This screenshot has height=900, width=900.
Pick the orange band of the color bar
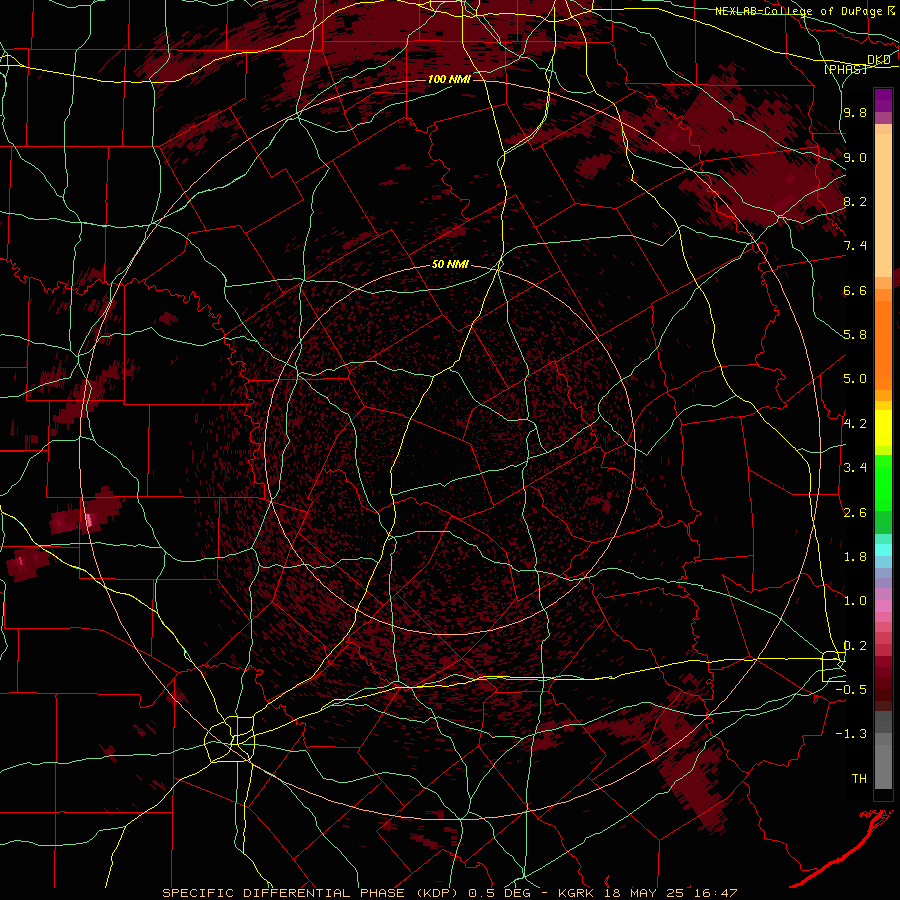pyautogui.click(x=883, y=344)
